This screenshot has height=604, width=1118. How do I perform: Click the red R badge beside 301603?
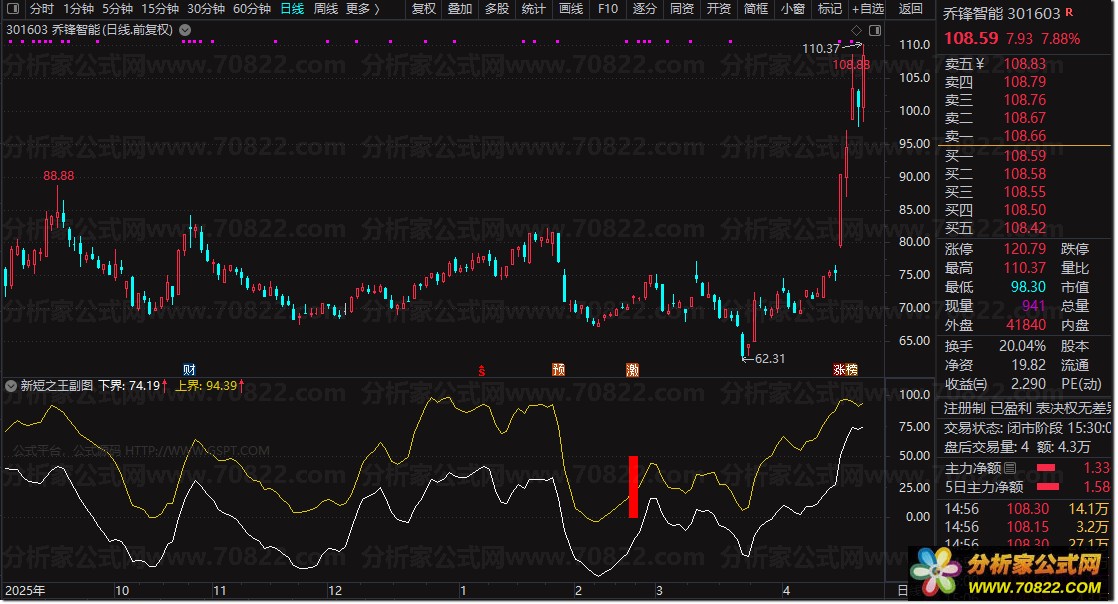tap(1070, 12)
